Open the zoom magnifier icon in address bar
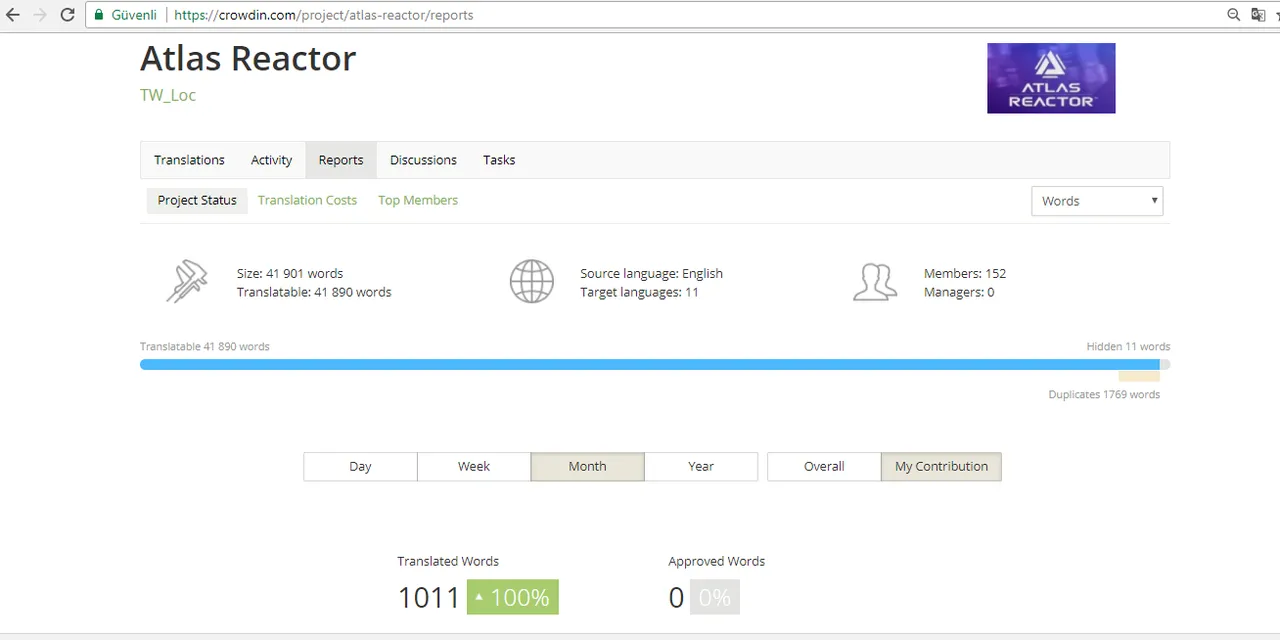This screenshot has height=640, width=1280. pyautogui.click(x=1234, y=15)
